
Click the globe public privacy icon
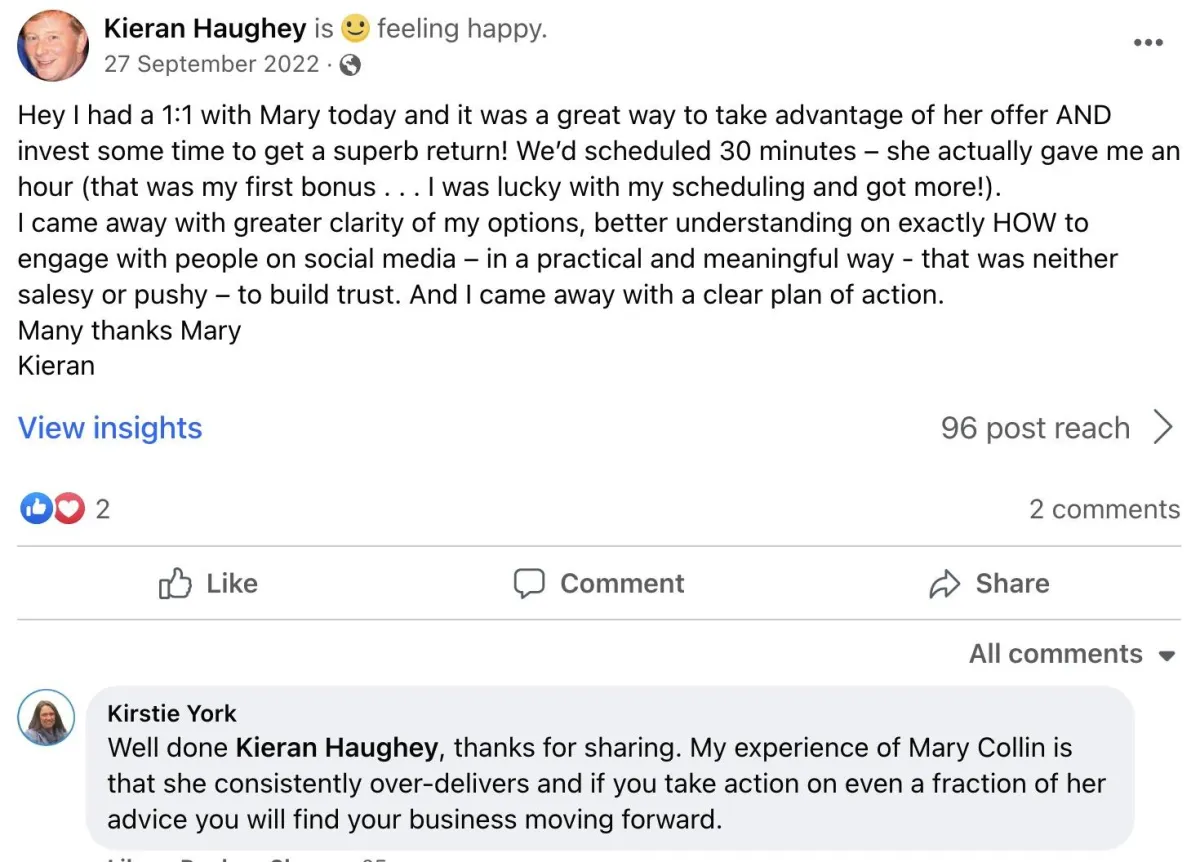[x=350, y=66]
